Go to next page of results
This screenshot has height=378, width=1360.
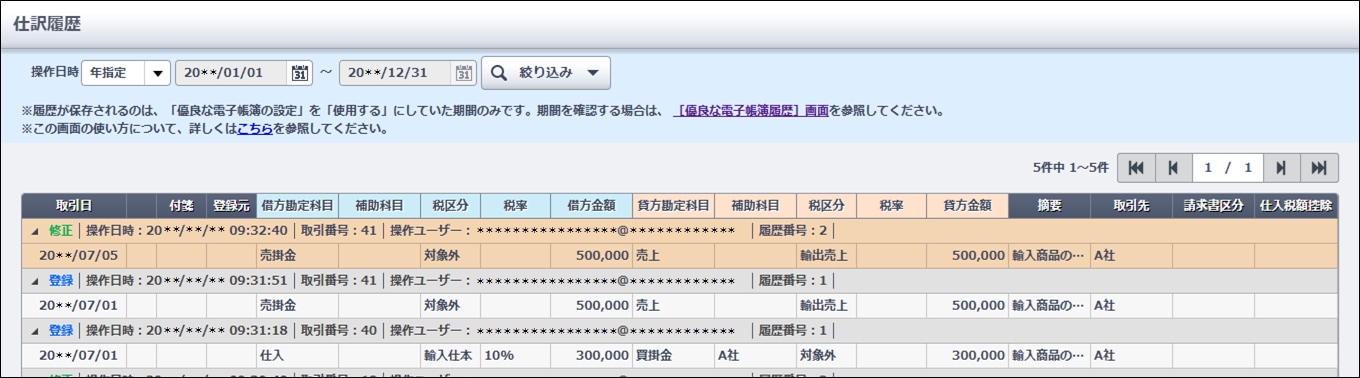click(x=1282, y=168)
